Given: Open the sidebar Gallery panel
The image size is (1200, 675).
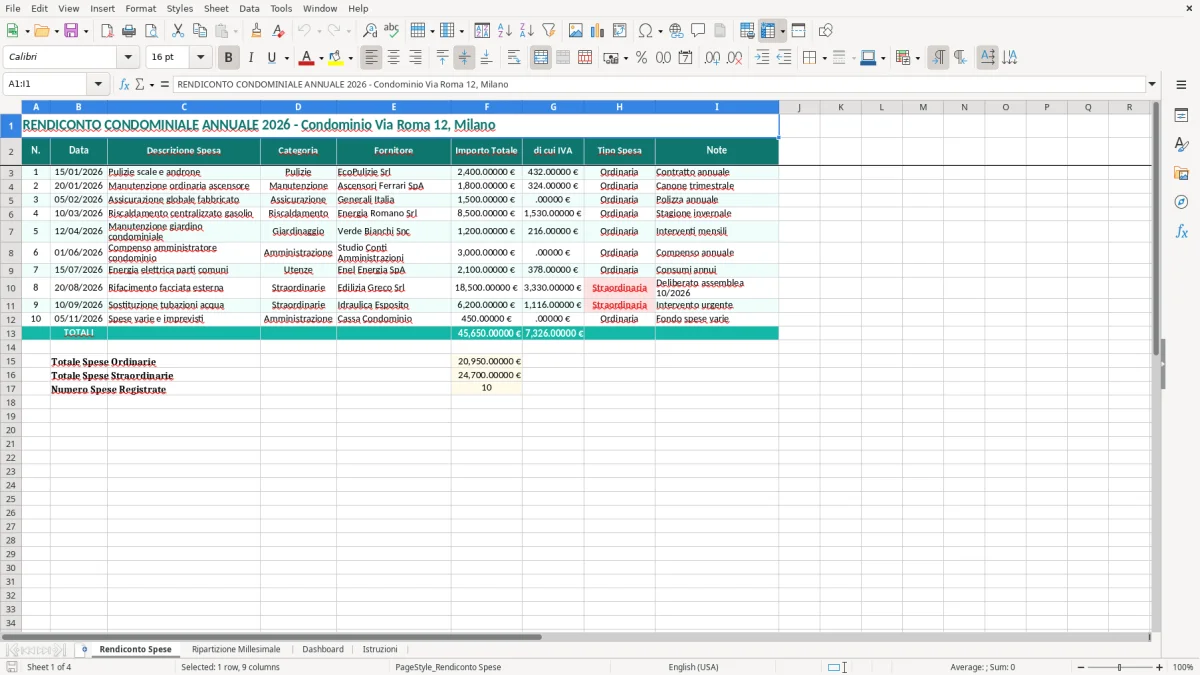Looking at the screenshot, I should [x=1181, y=173].
